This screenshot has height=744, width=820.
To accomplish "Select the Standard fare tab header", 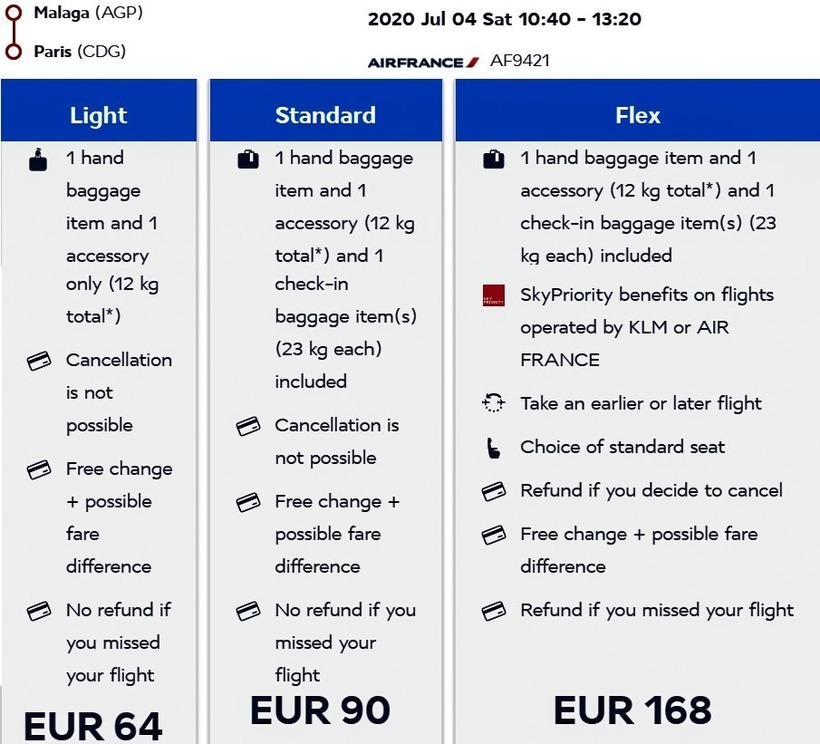I will coord(325,115).
